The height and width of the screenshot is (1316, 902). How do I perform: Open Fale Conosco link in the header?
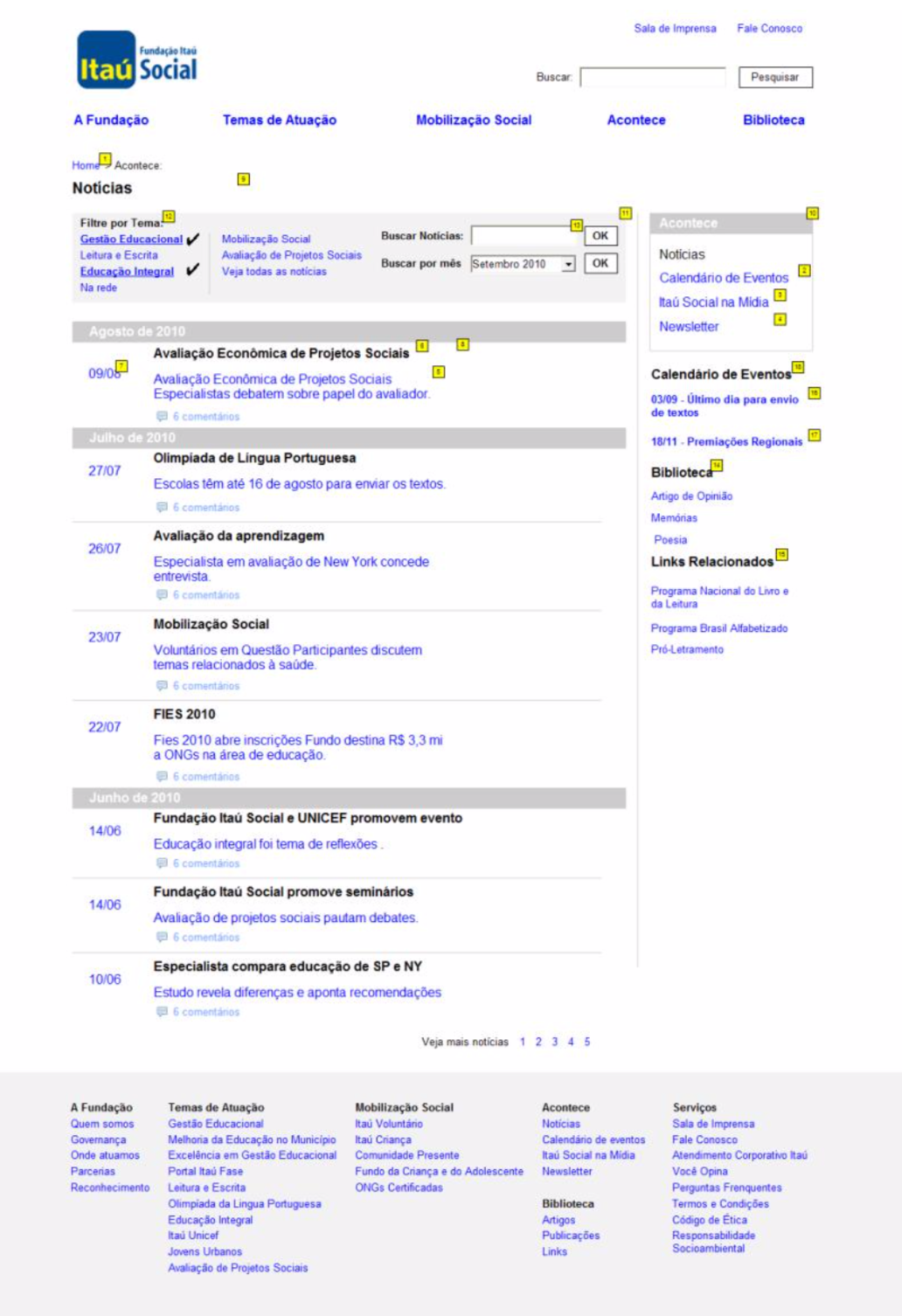[769, 29]
